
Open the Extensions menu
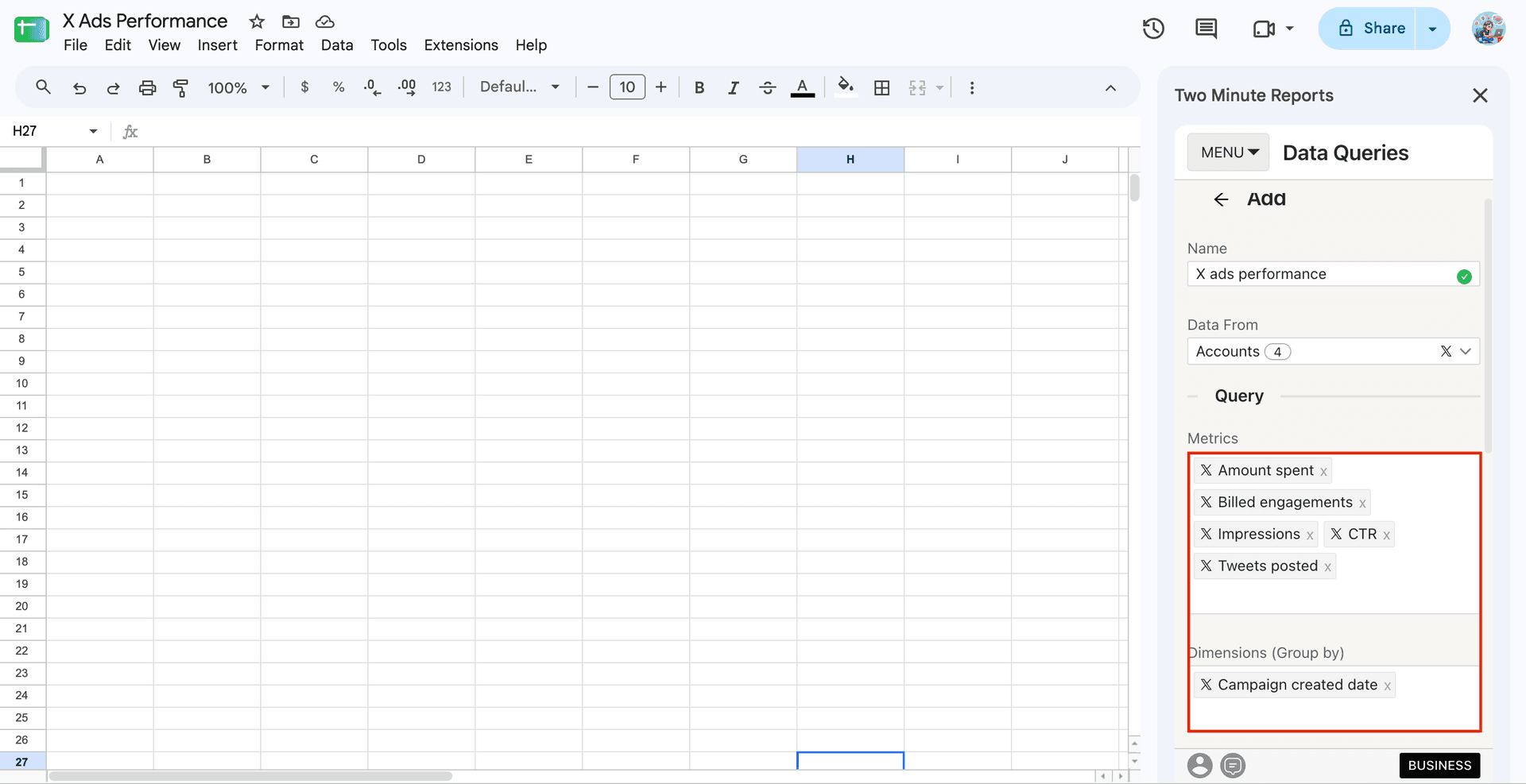click(x=461, y=45)
